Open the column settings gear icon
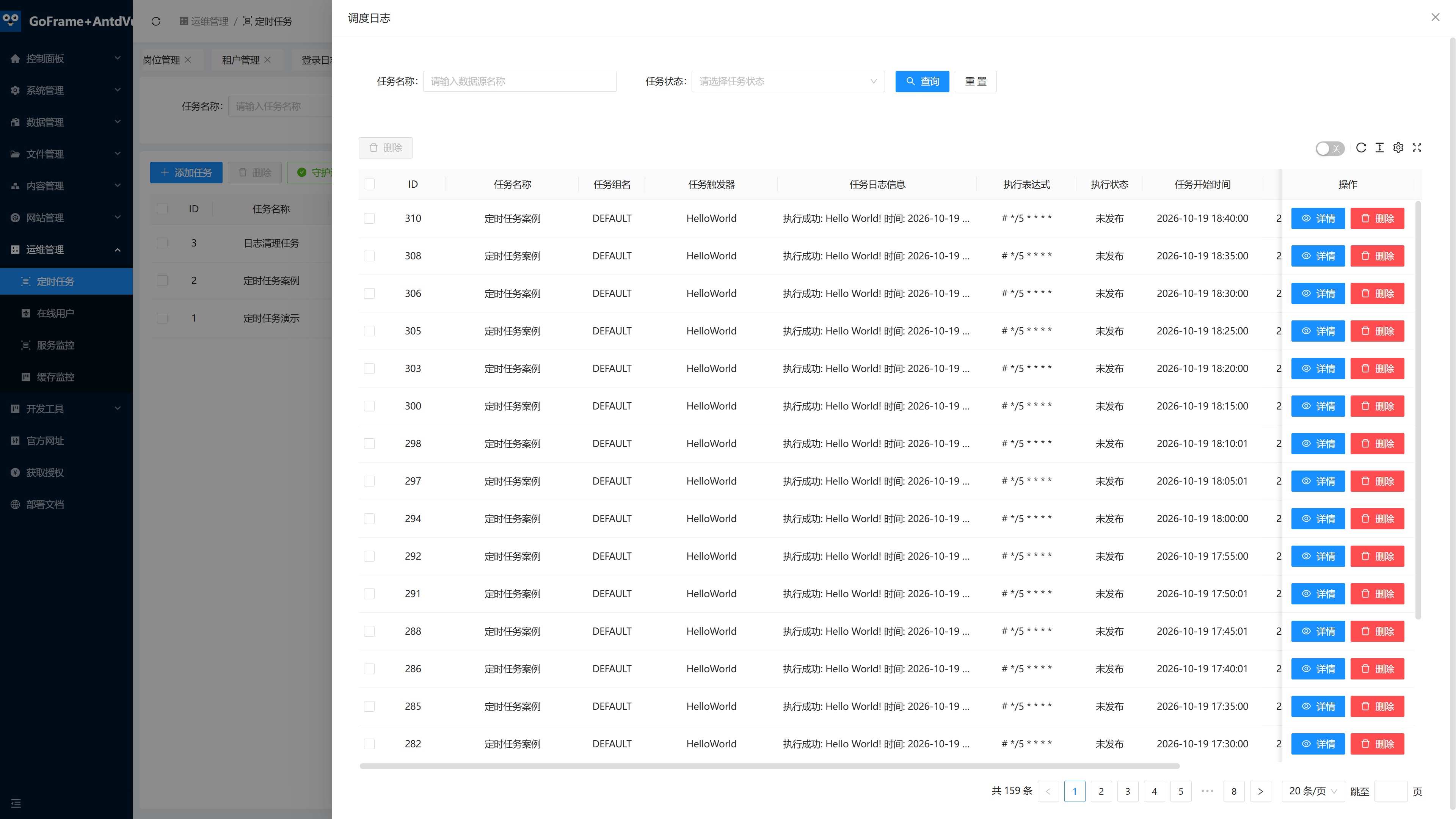The image size is (1456, 819). pos(1398,147)
